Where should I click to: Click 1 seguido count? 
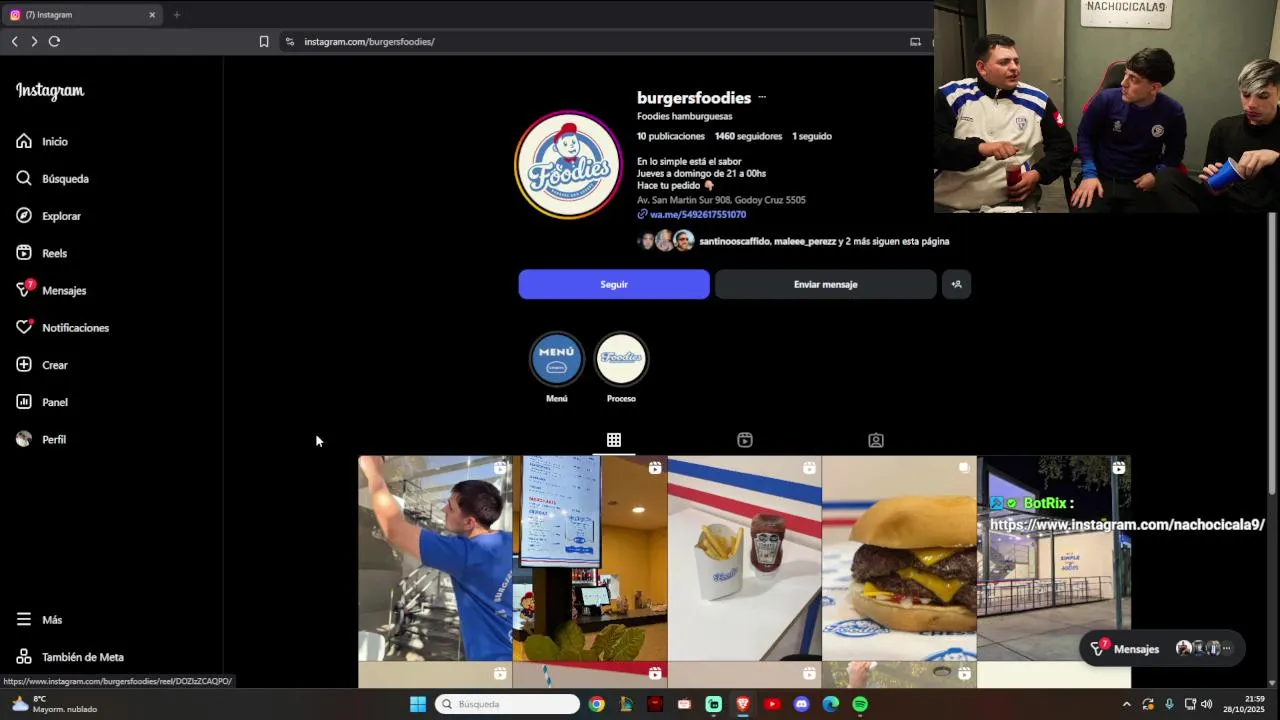[812, 136]
